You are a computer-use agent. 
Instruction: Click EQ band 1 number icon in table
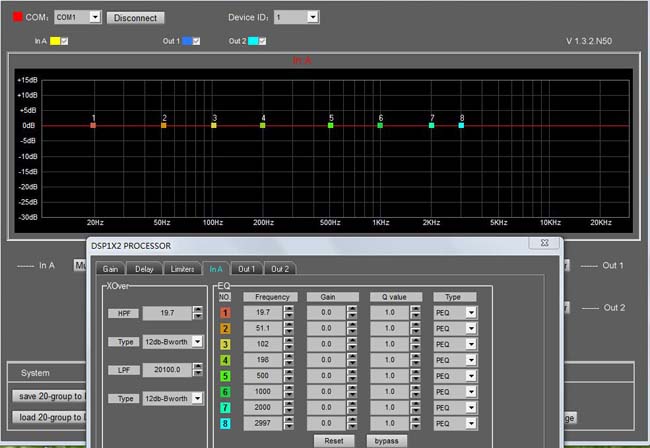point(225,313)
